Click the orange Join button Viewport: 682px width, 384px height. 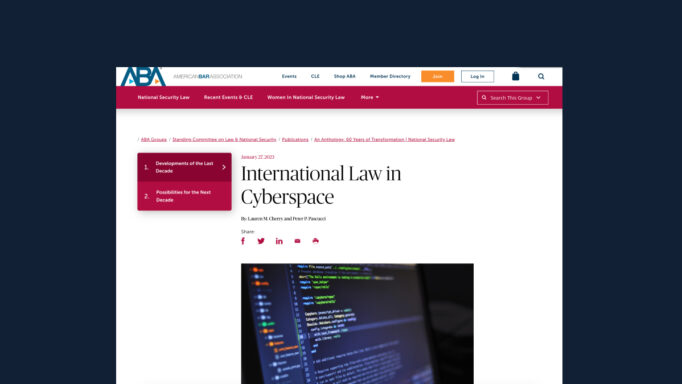(x=438, y=77)
